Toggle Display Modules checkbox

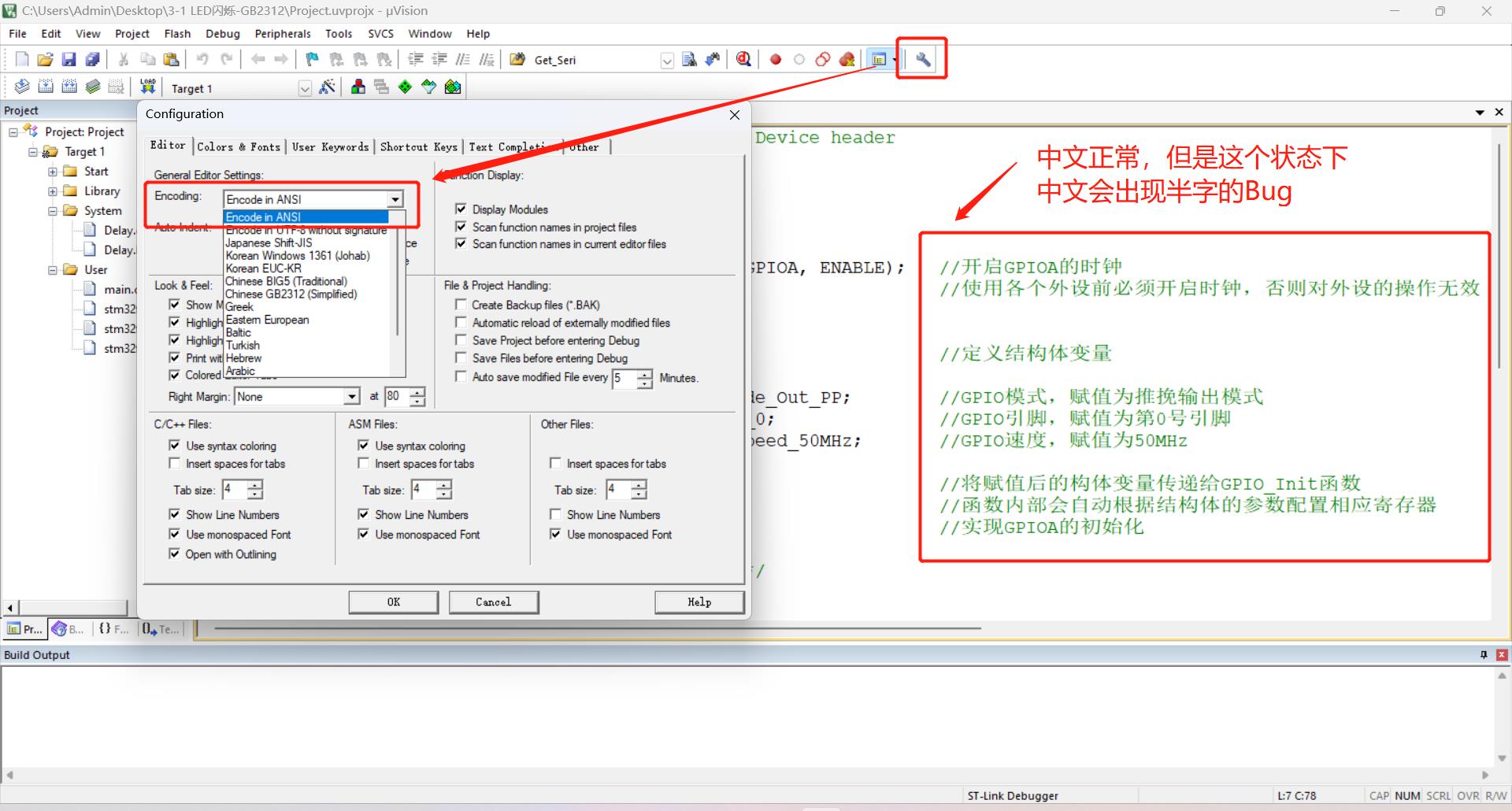pos(461,209)
